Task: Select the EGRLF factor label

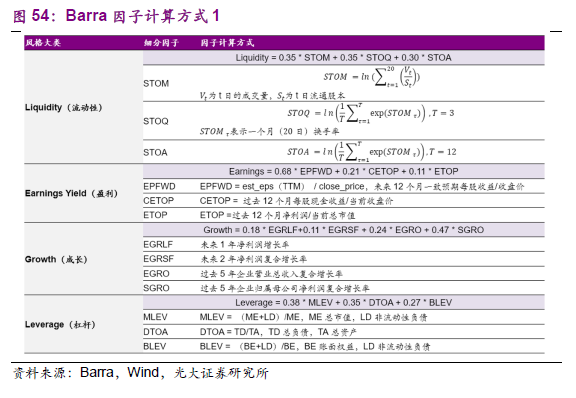Action: pos(158,244)
